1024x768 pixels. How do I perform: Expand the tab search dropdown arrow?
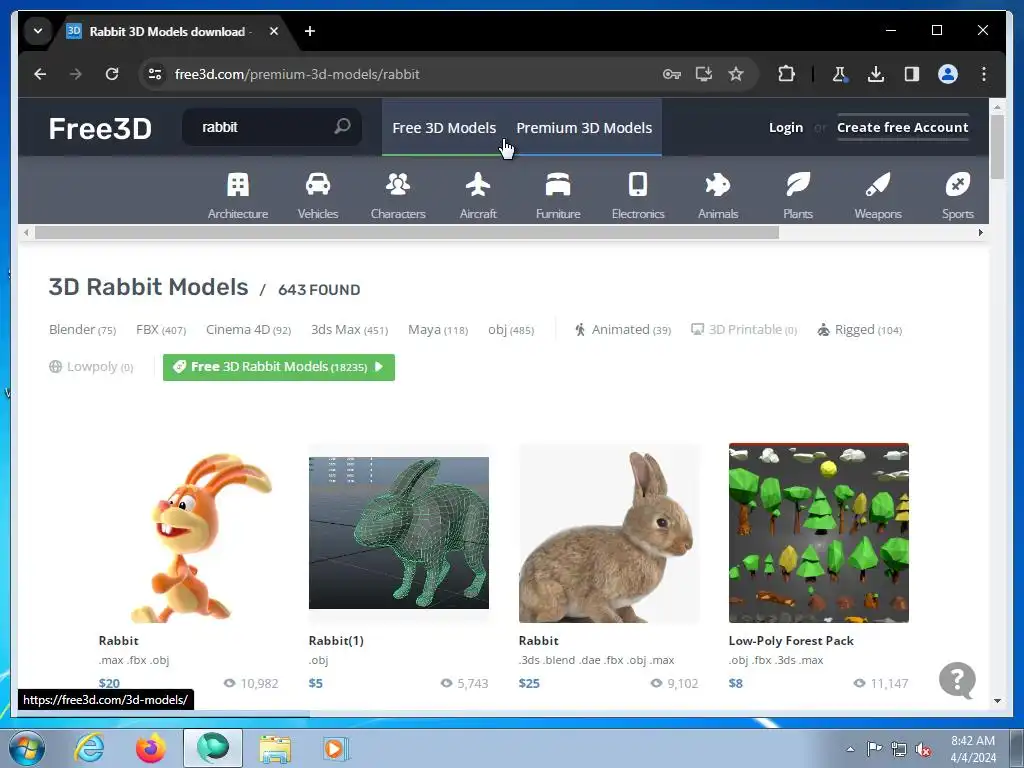(38, 31)
